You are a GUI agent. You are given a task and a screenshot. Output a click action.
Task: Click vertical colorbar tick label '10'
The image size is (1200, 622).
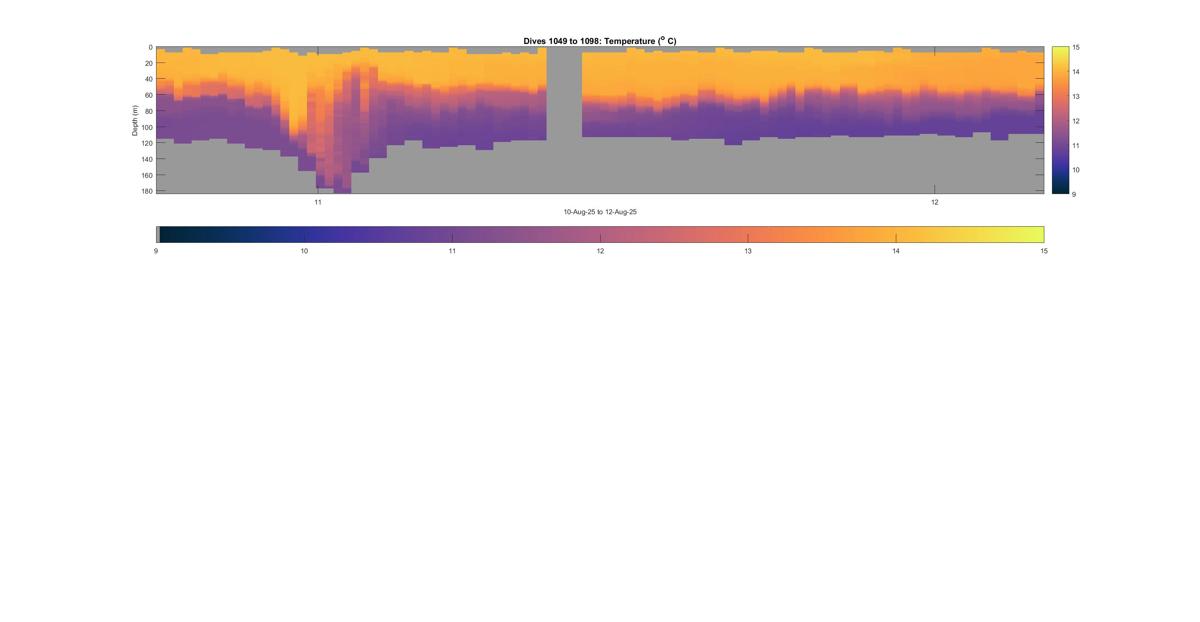[1076, 170]
